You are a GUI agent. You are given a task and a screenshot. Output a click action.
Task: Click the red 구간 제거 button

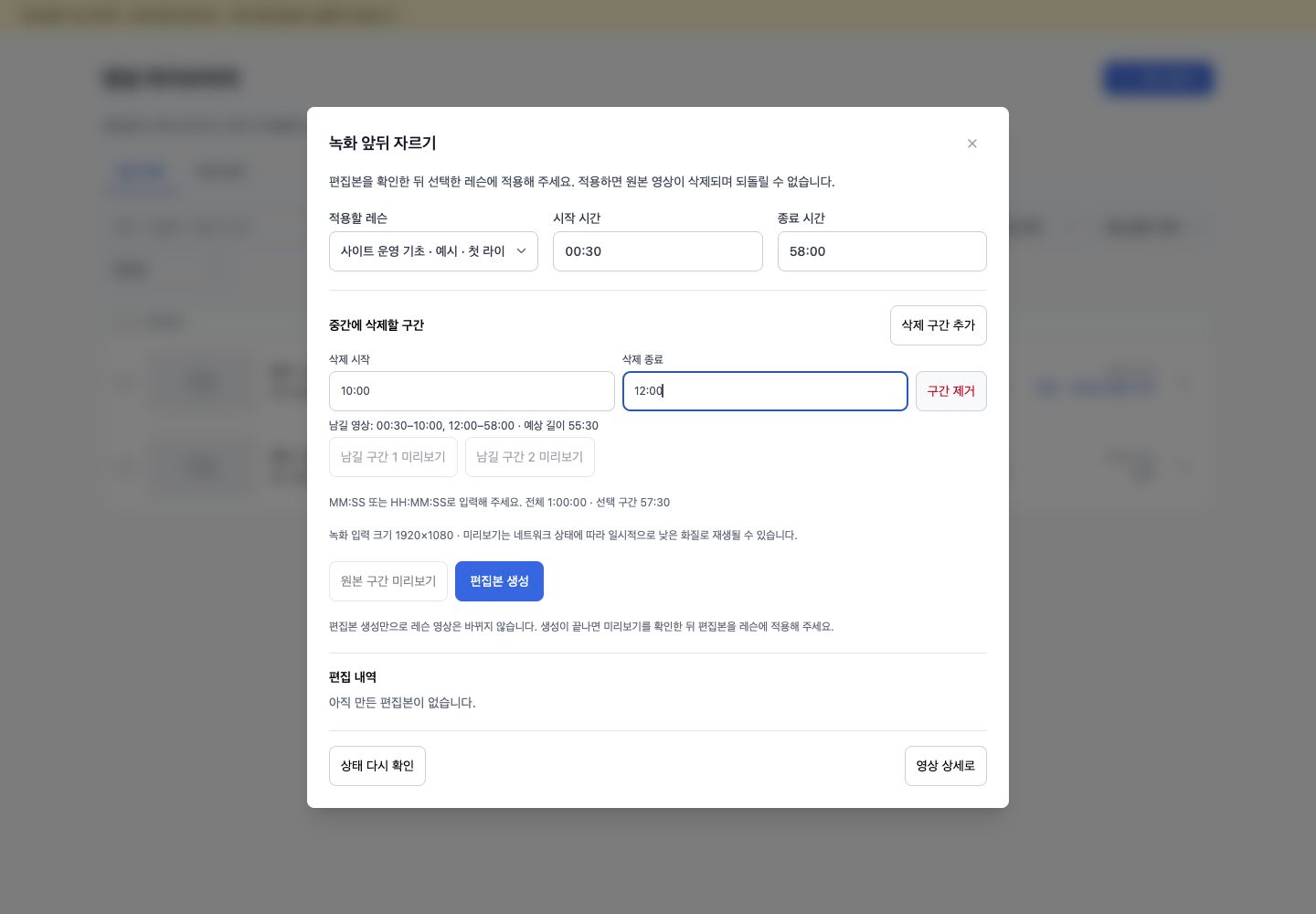point(950,391)
